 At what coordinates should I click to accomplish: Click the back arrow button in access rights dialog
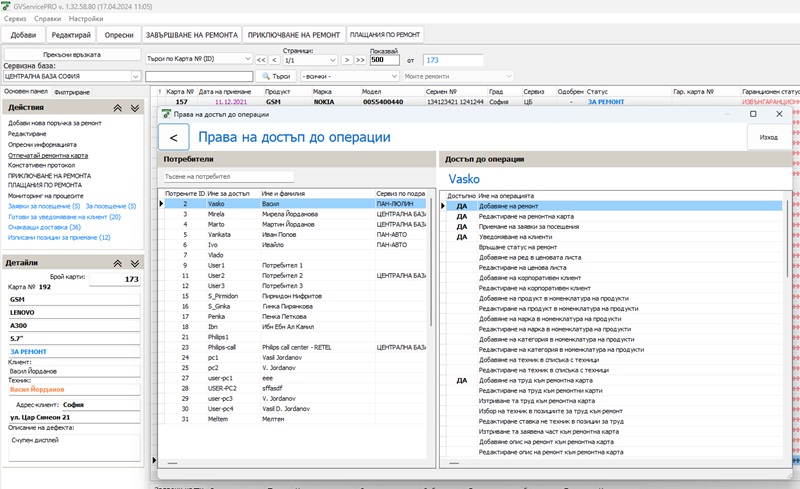click(x=173, y=137)
